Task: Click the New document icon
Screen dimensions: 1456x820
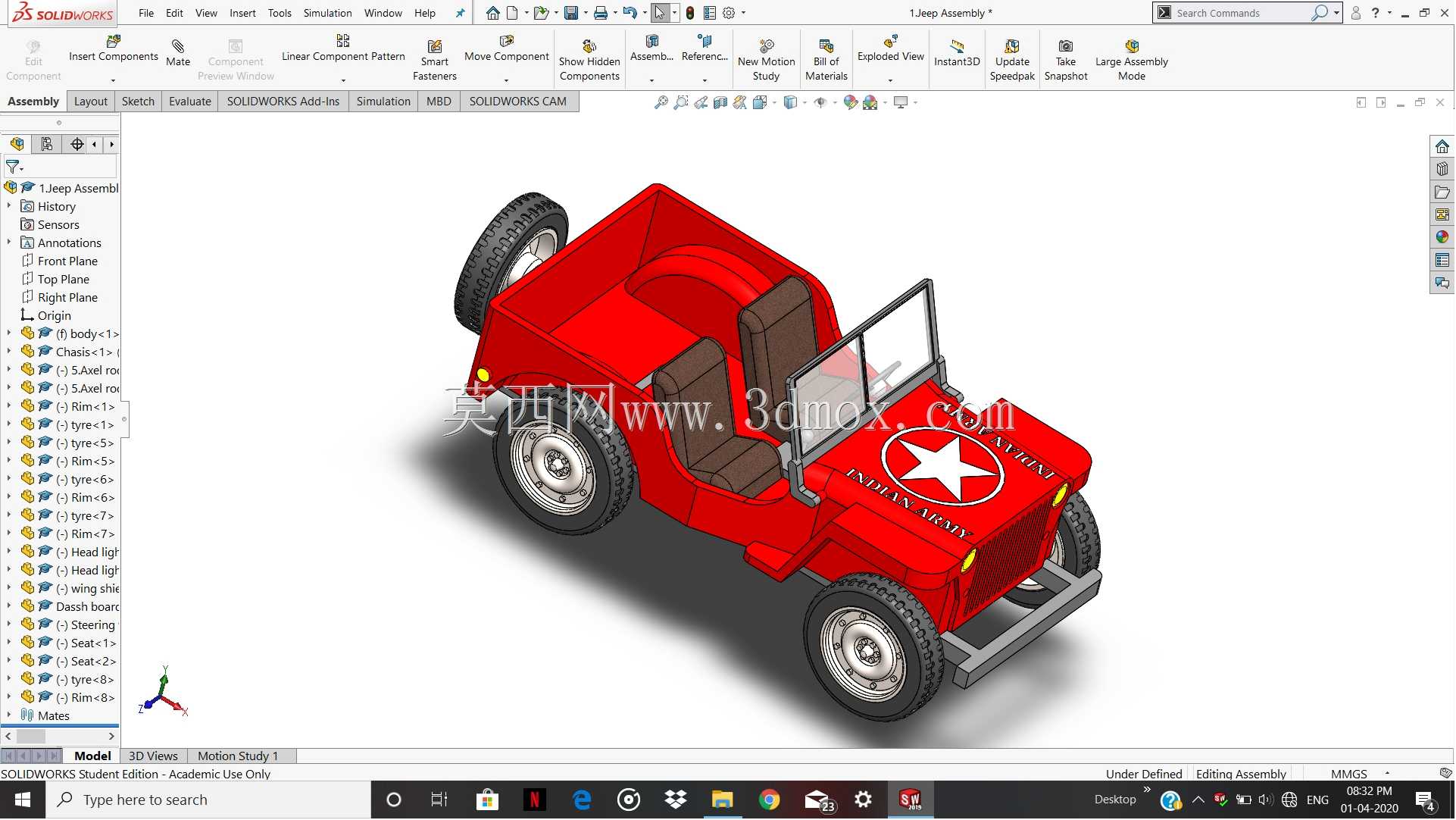Action: [513, 13]
